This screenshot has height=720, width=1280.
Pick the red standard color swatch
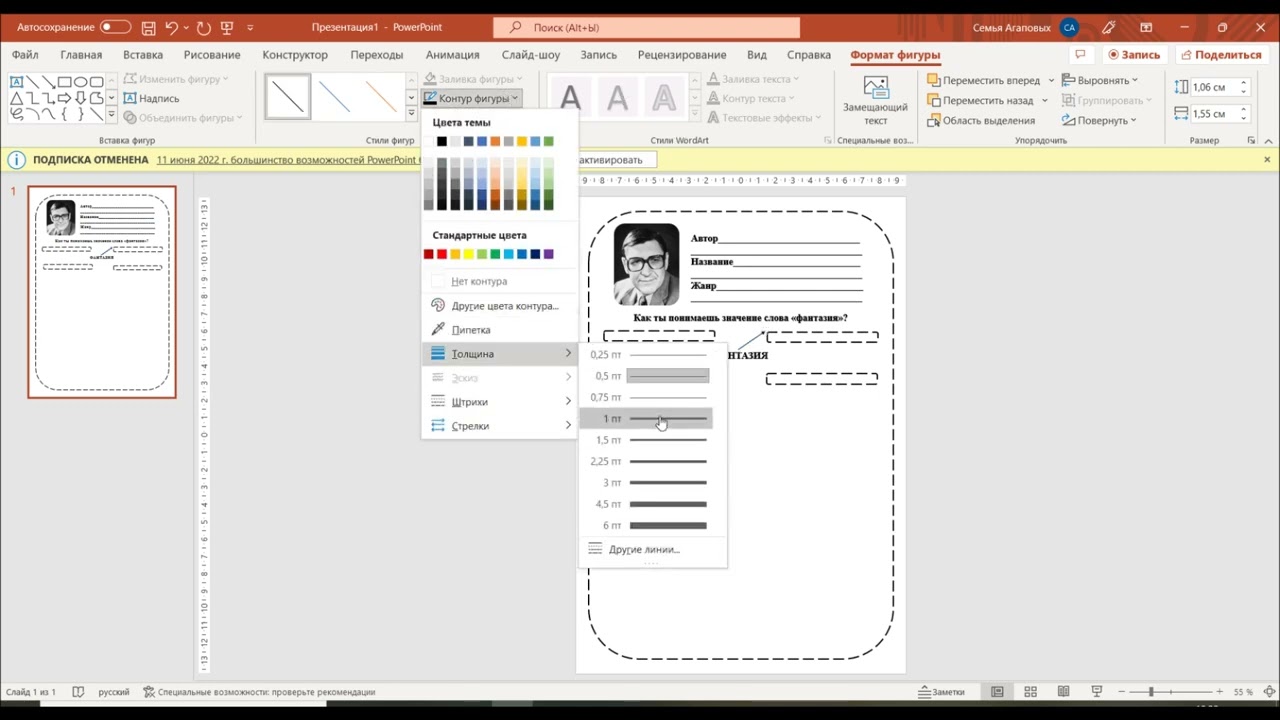pyautogui.click(x=442, y=254)
